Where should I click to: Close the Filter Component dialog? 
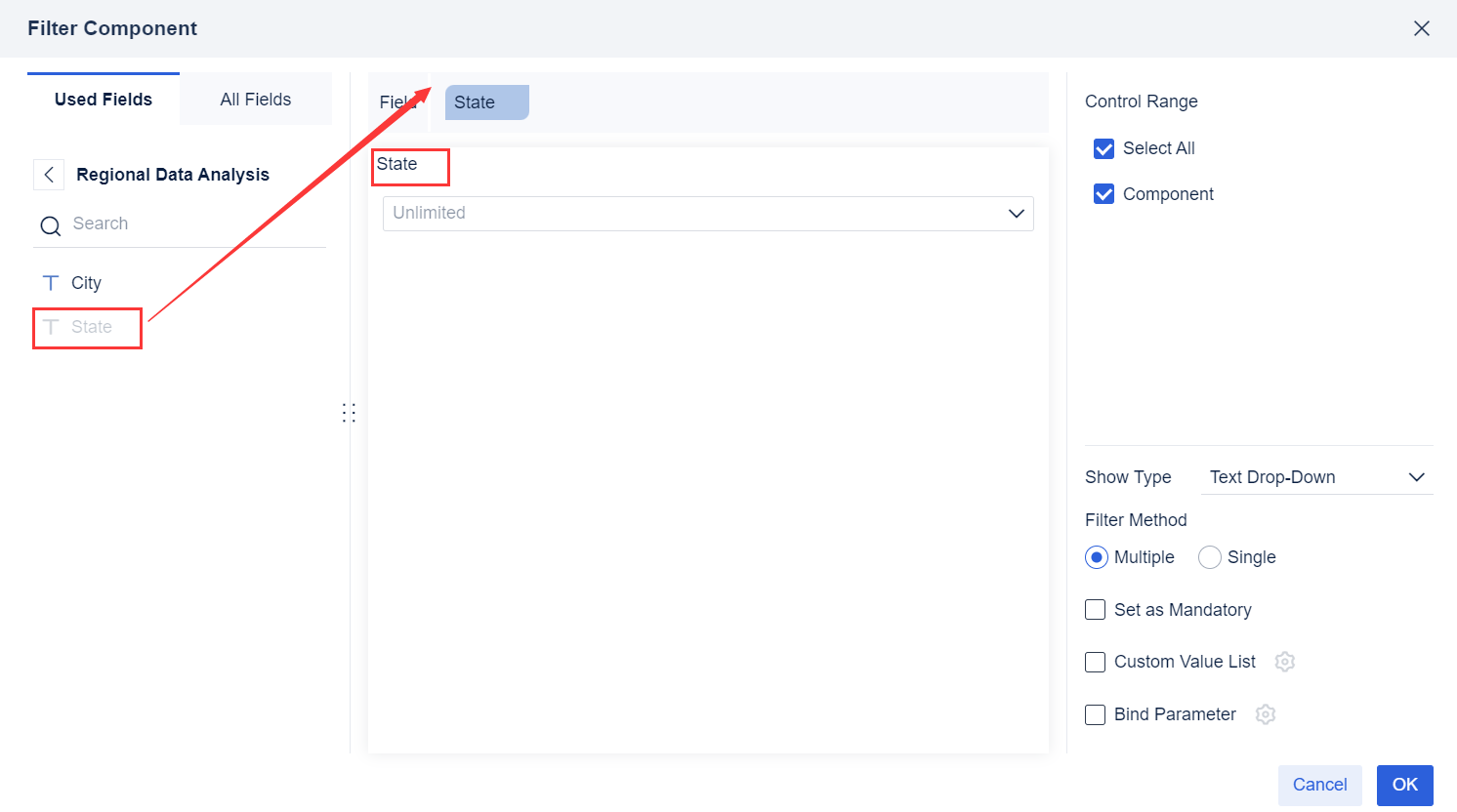(1422, 28)
